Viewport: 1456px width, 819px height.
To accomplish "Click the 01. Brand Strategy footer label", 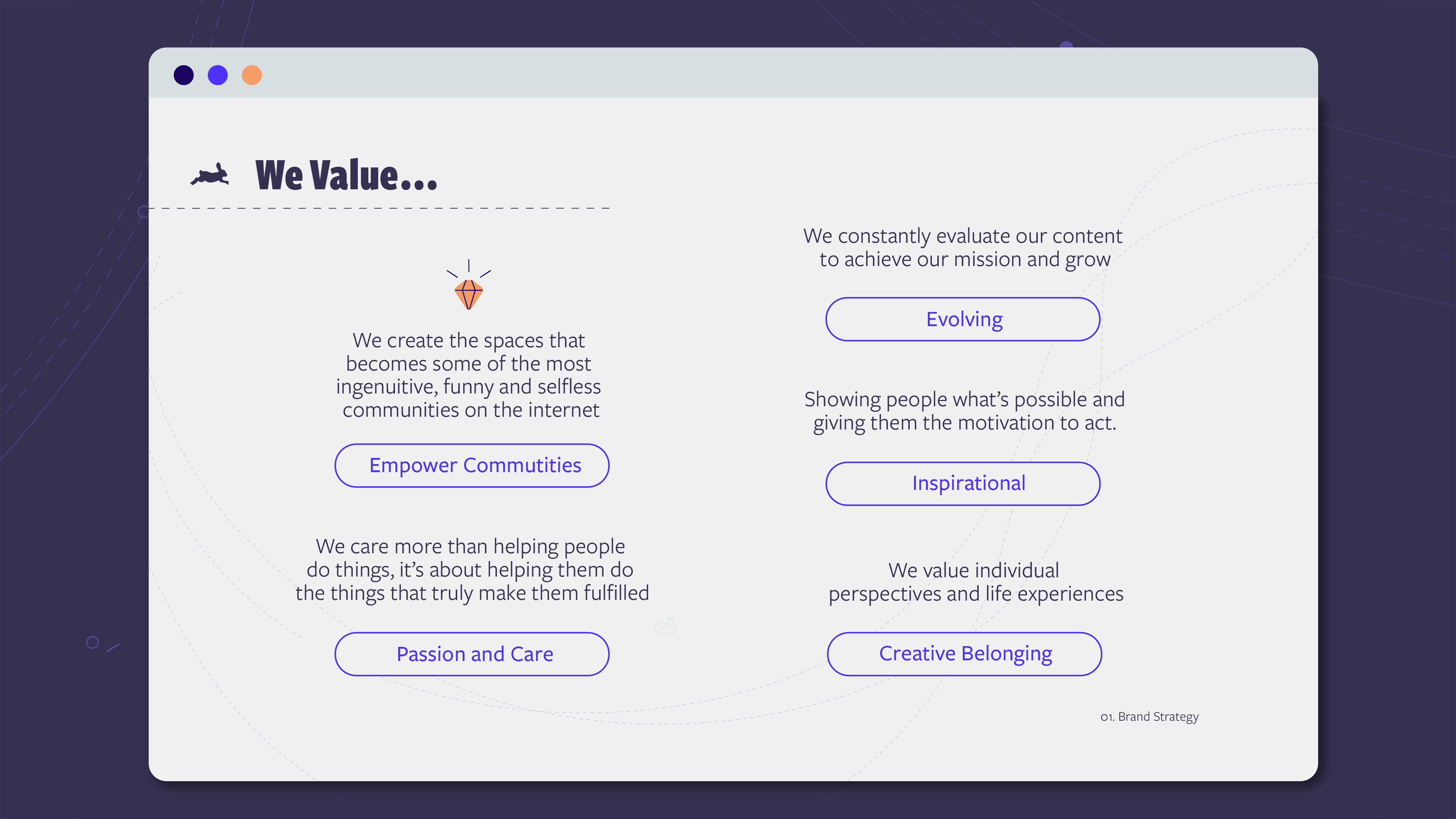I will pyautogui.click(x=1149, y=717).
